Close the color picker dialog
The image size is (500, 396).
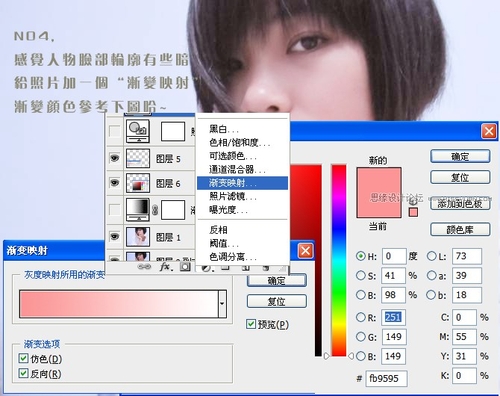point(489,131)
